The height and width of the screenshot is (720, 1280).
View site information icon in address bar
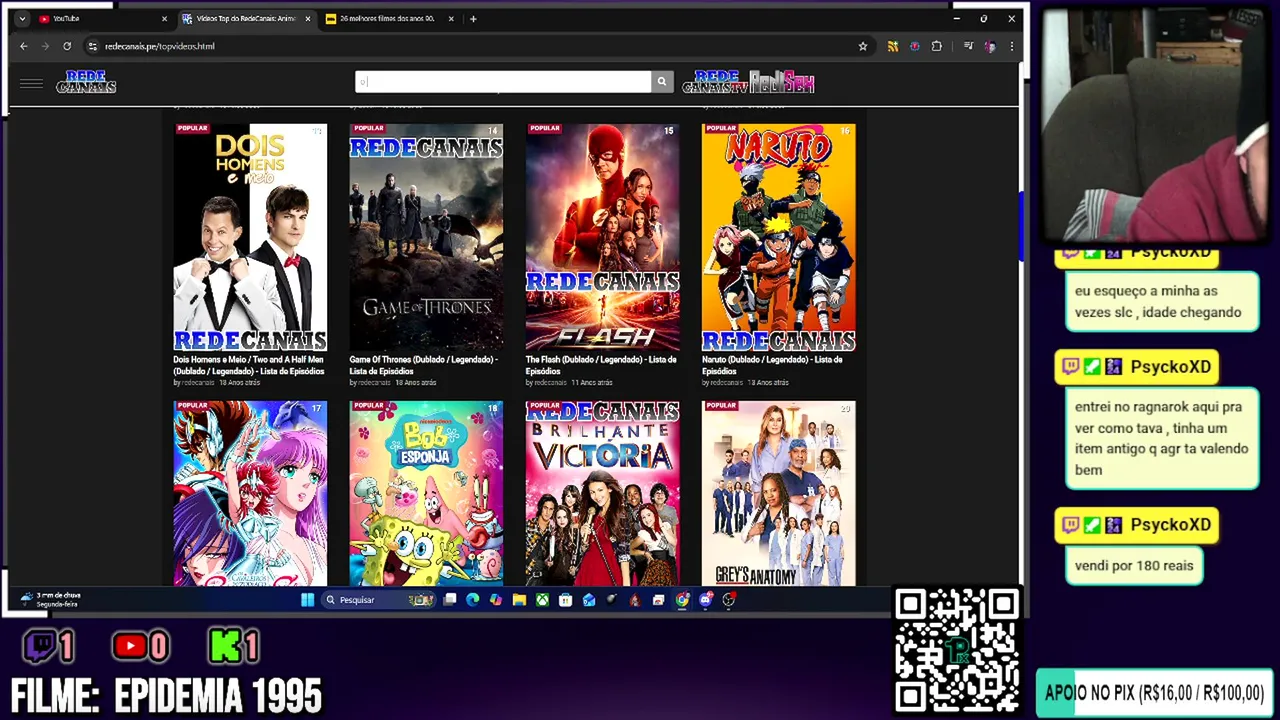coord(92,46)
